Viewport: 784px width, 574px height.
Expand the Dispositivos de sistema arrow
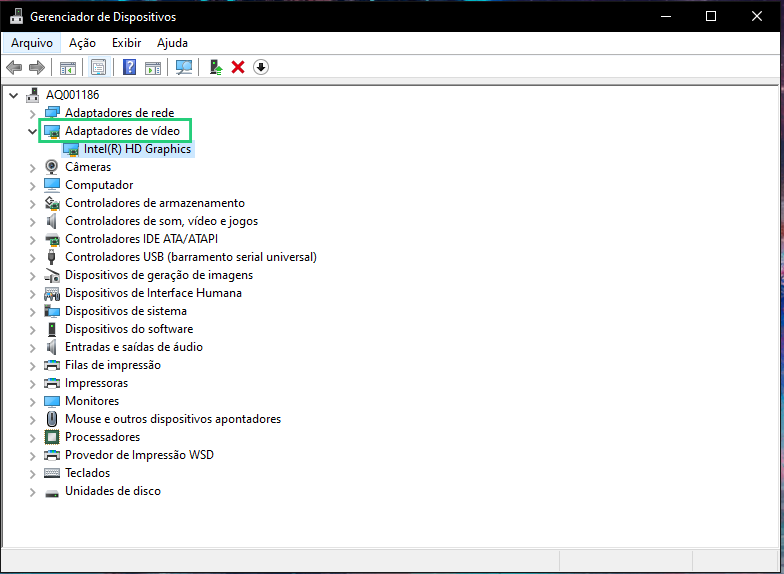pos(32,312)
